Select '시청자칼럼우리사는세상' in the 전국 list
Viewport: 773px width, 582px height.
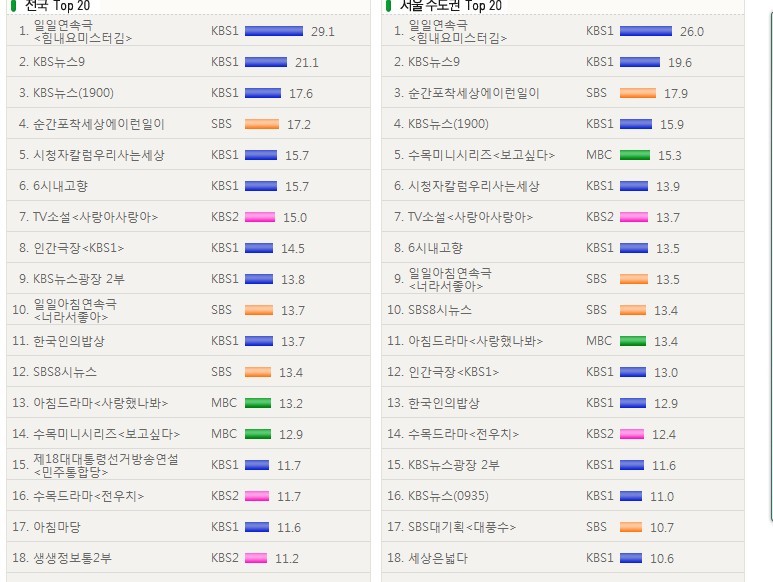click(99, 155)
